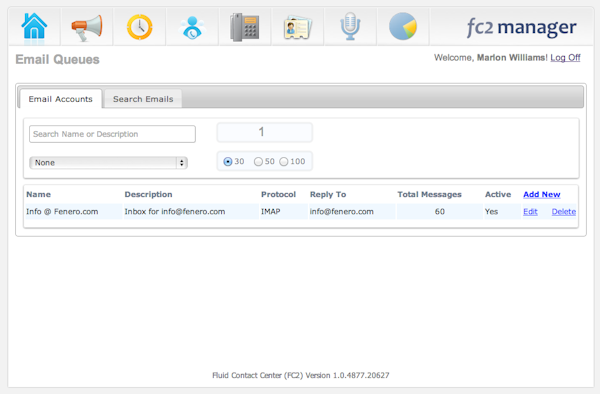Viewport: 600px width, 394px height.
Task: Click the Protocol column header
Action: point(279,194)
